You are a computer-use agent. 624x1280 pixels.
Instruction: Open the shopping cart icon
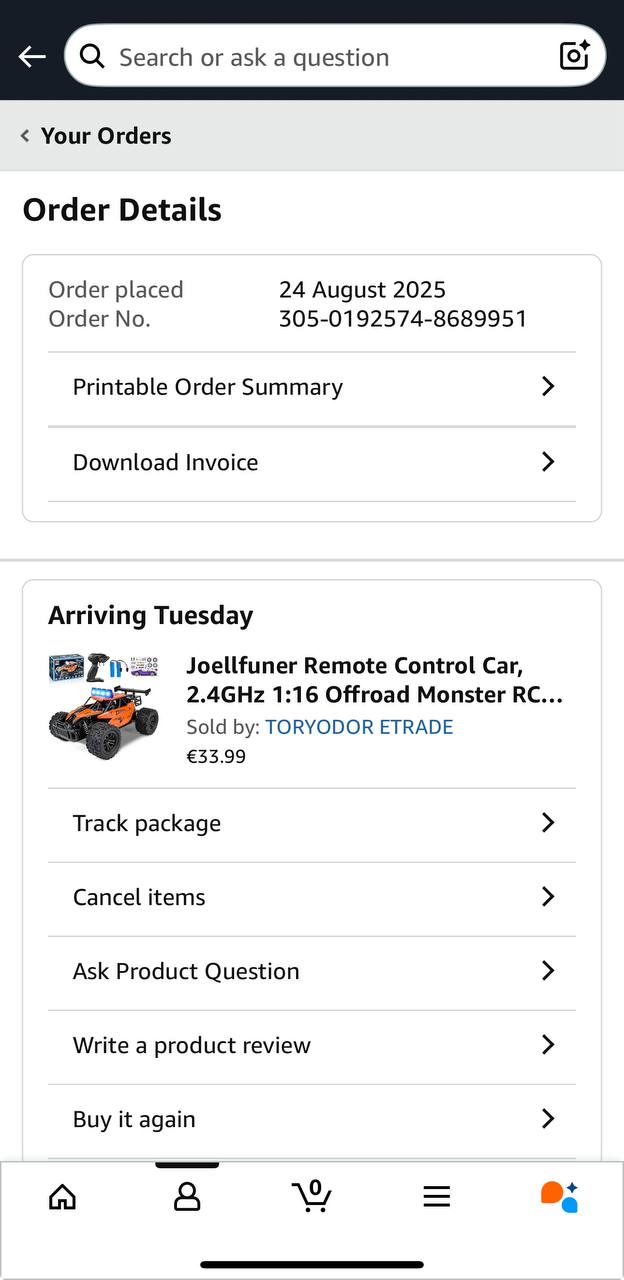(x=312, y=1196)
